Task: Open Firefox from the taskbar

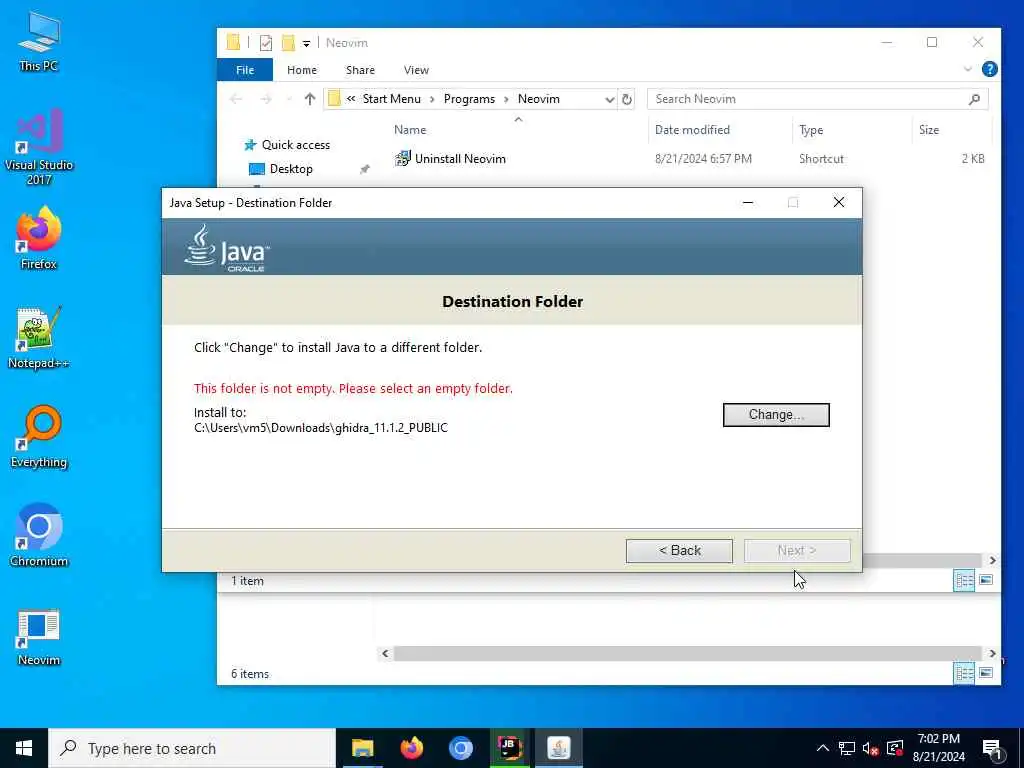Action: [411, 748]
